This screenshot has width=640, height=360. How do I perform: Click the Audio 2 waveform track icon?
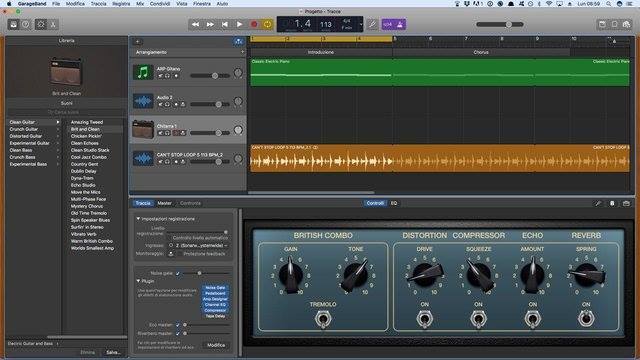143,101
